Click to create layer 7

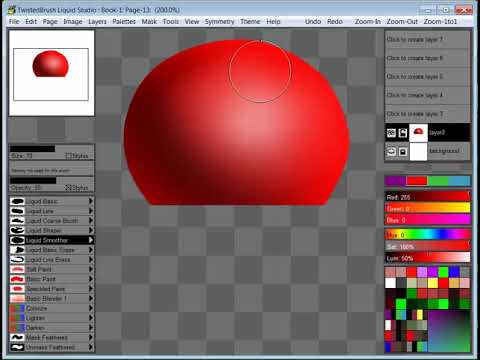(427, 40)
